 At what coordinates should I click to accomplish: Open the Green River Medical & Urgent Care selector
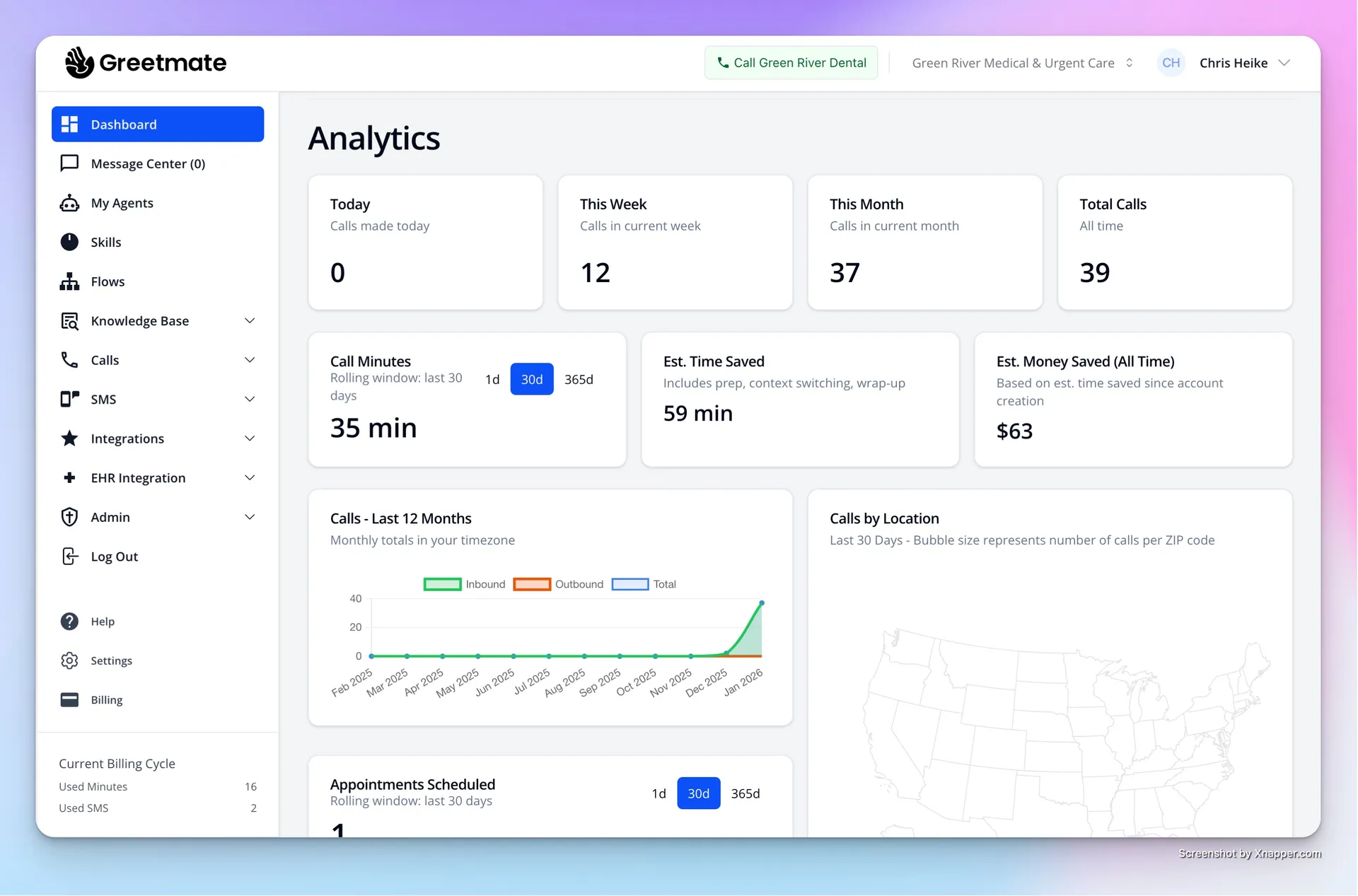[x=1021, y=62]
